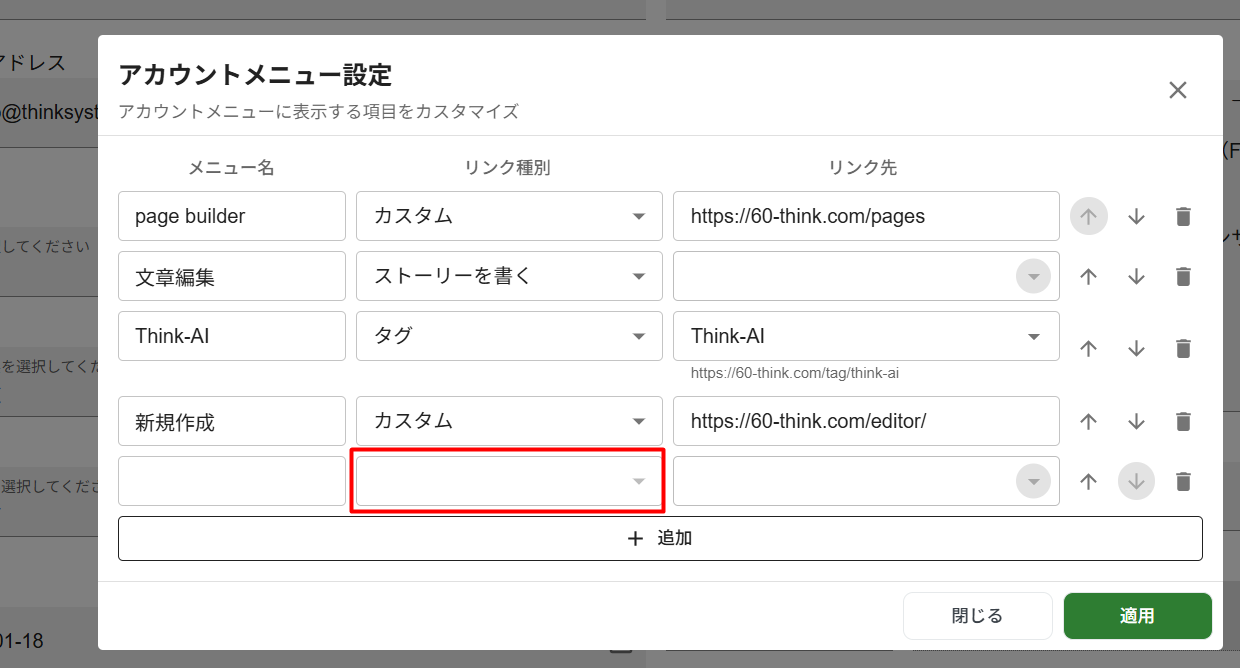Screen dimensions: 1240x668
Task: Open link type dropdown for page builder
Action: 509,216
